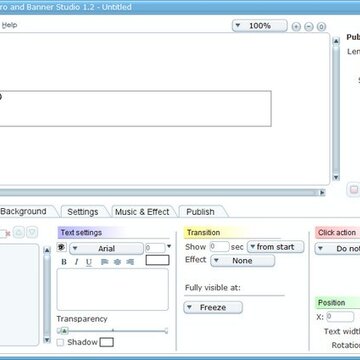The height and width of the screenshot is (360, 360).
Task: Open the 'from start' timing dropdown
Action: click(276, 247)
